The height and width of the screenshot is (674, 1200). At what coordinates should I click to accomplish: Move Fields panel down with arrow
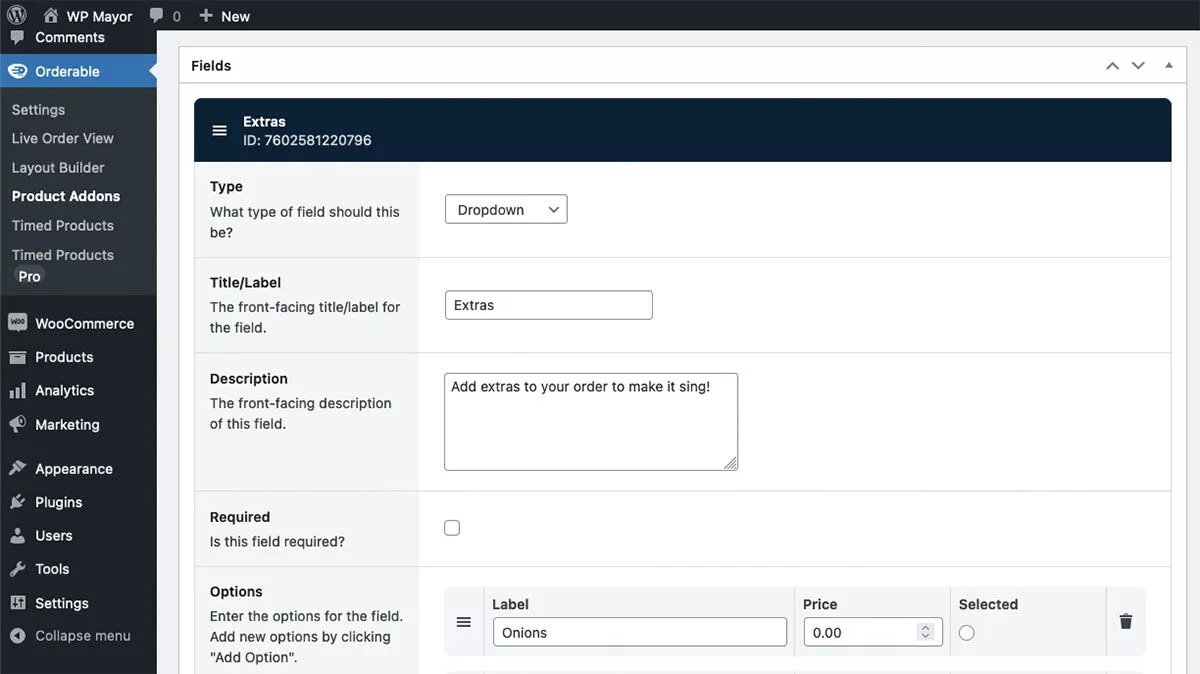1138,66
